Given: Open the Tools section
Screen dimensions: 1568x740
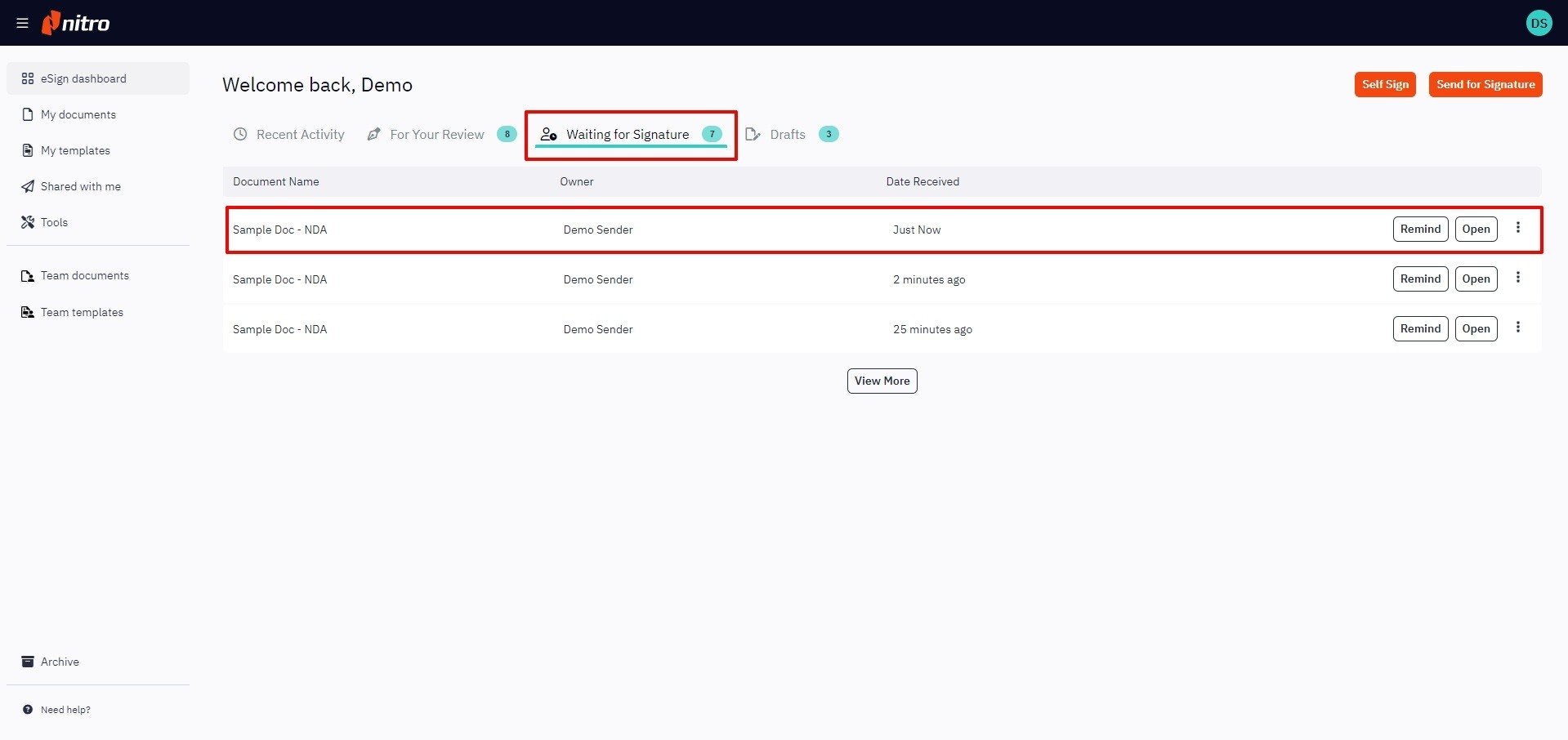Looking at the screenshot, I should [x=54, y=222].
